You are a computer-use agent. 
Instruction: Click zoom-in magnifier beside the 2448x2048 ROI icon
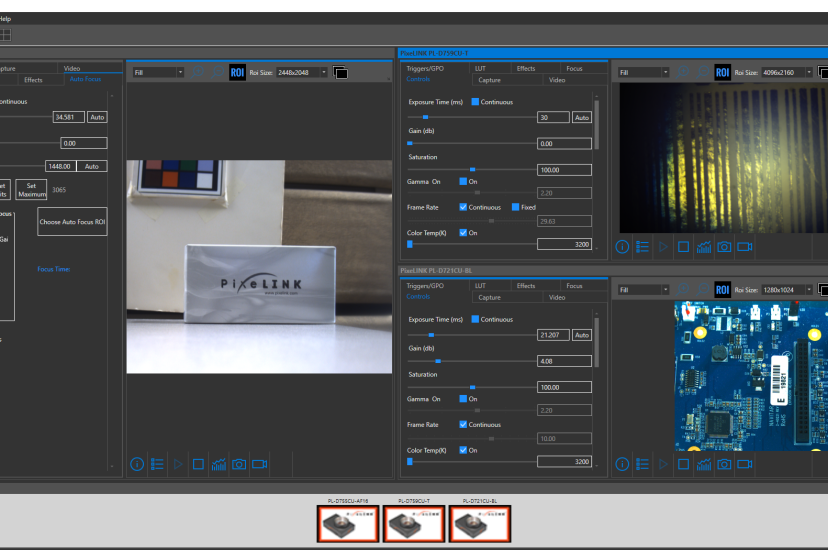coord(197,72)
